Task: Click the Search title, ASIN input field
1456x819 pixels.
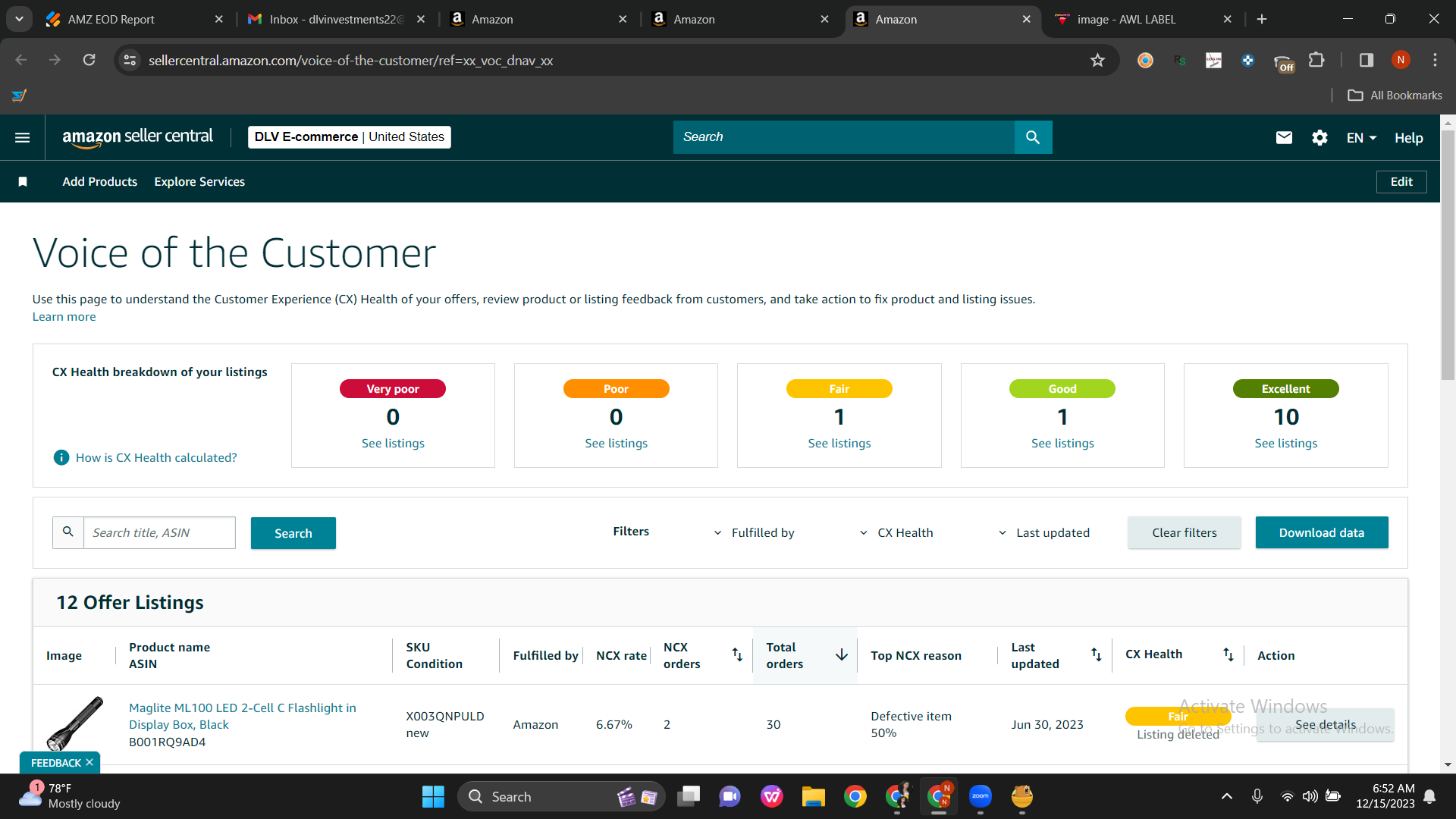Action: coord(159,532)
